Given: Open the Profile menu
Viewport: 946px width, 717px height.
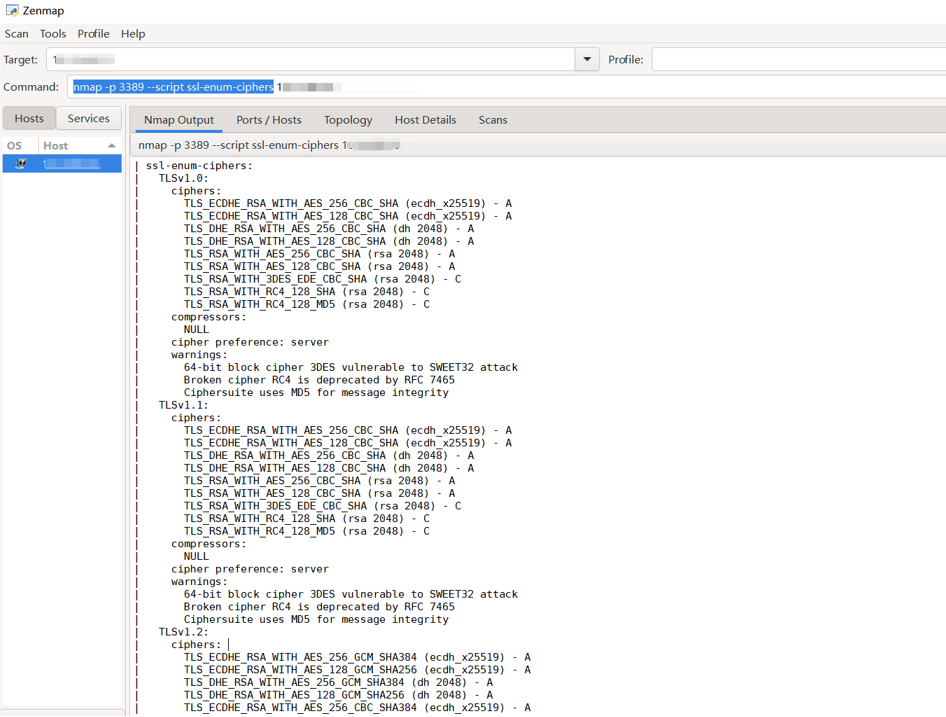Looking at the screenshot, I should coord(94,34).
